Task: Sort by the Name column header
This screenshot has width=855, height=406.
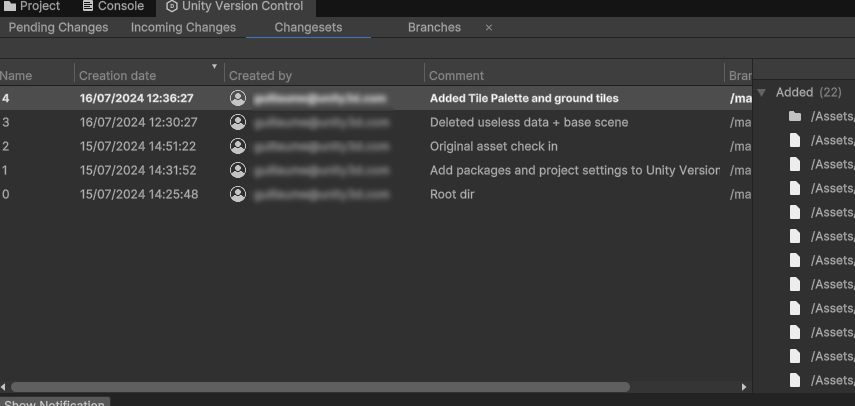Action: tap(16, 76)
